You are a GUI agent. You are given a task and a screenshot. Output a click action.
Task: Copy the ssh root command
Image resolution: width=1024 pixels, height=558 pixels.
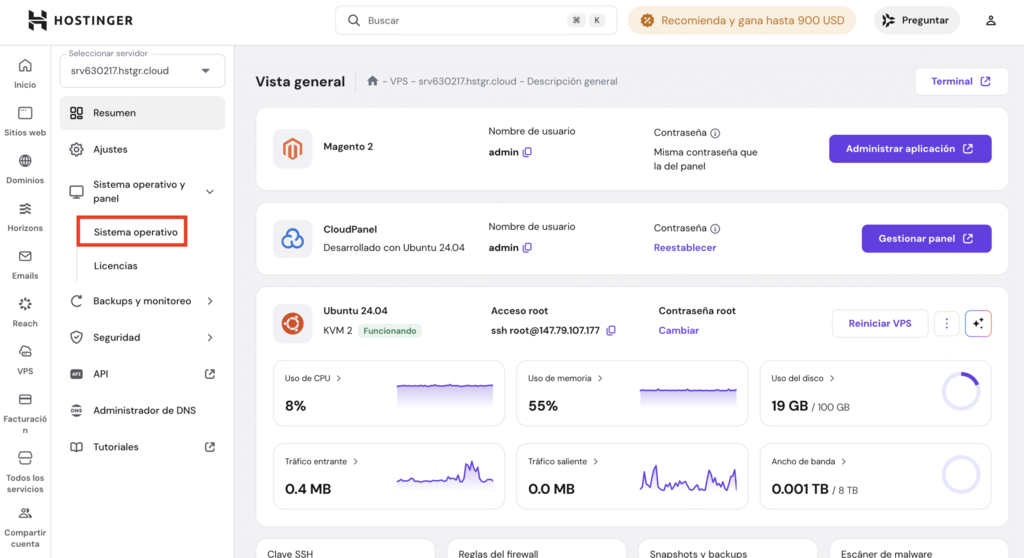click(x=611, y=331)
